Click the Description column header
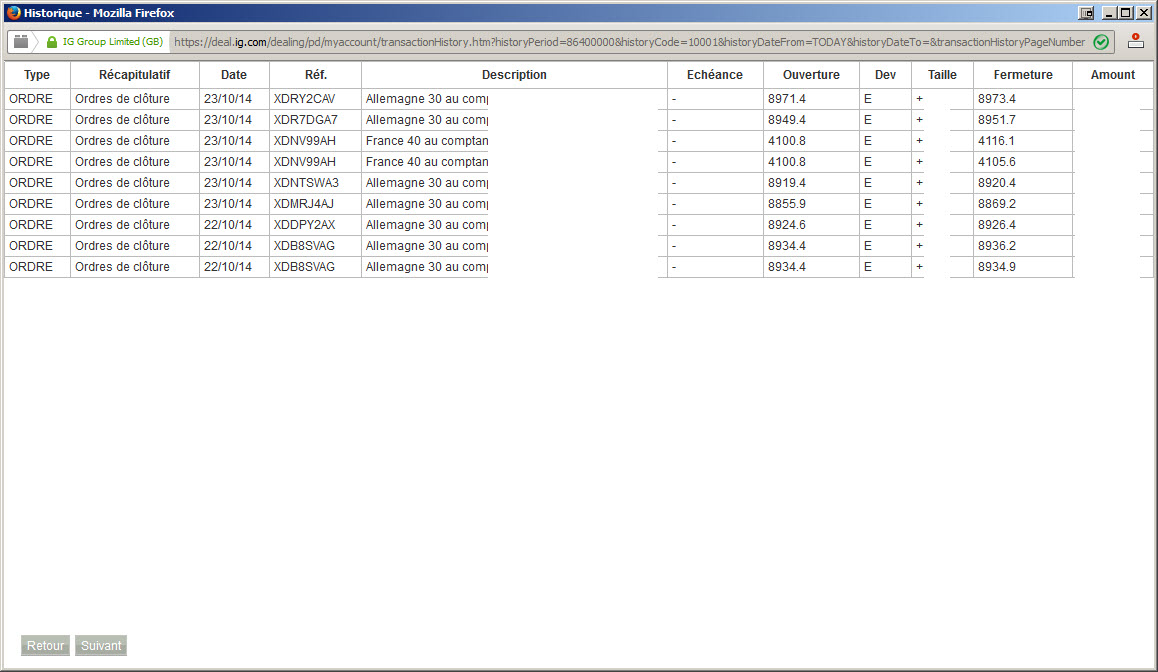 514,75
